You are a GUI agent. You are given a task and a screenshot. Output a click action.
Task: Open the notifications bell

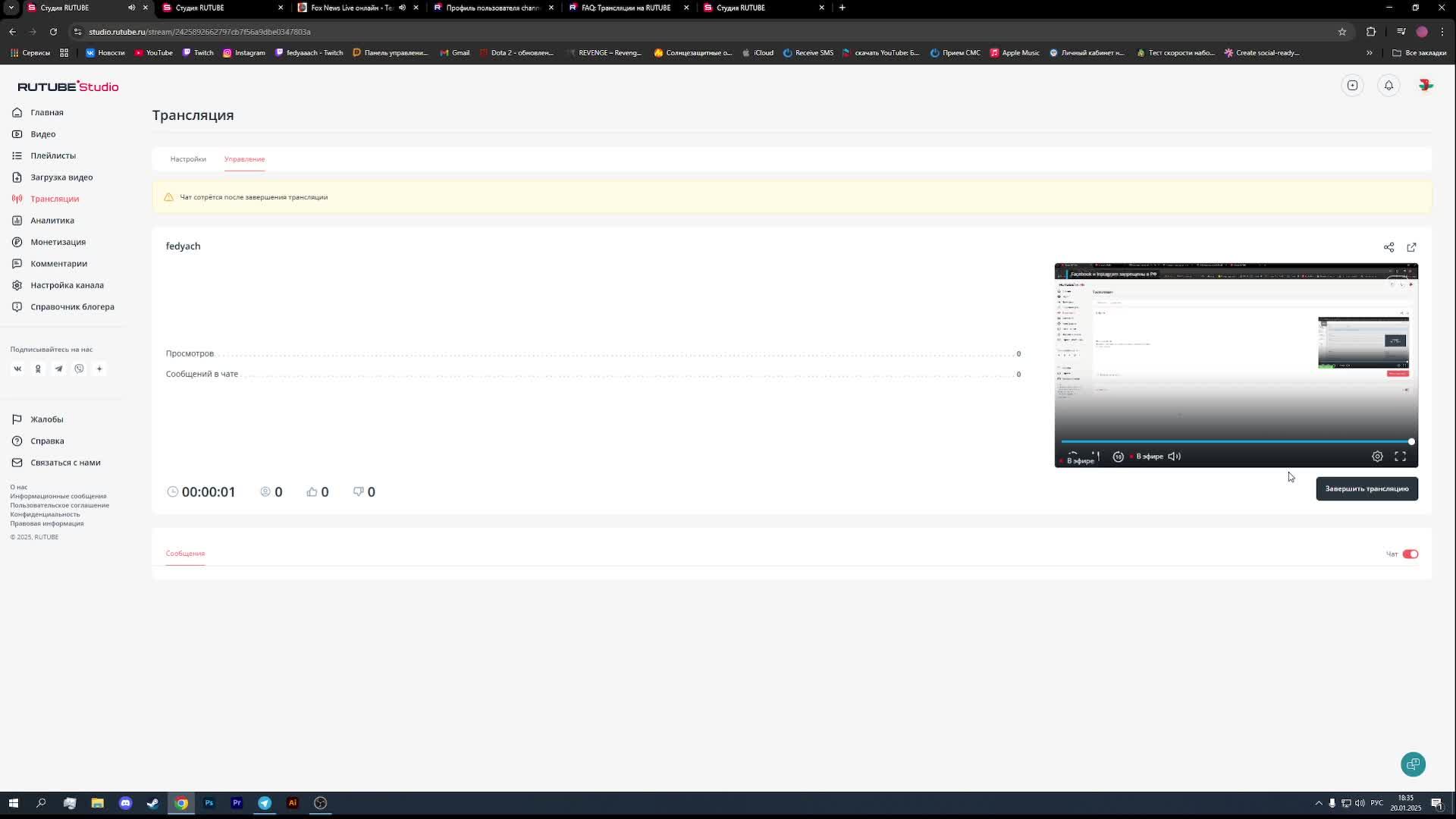click(1389, 86)
